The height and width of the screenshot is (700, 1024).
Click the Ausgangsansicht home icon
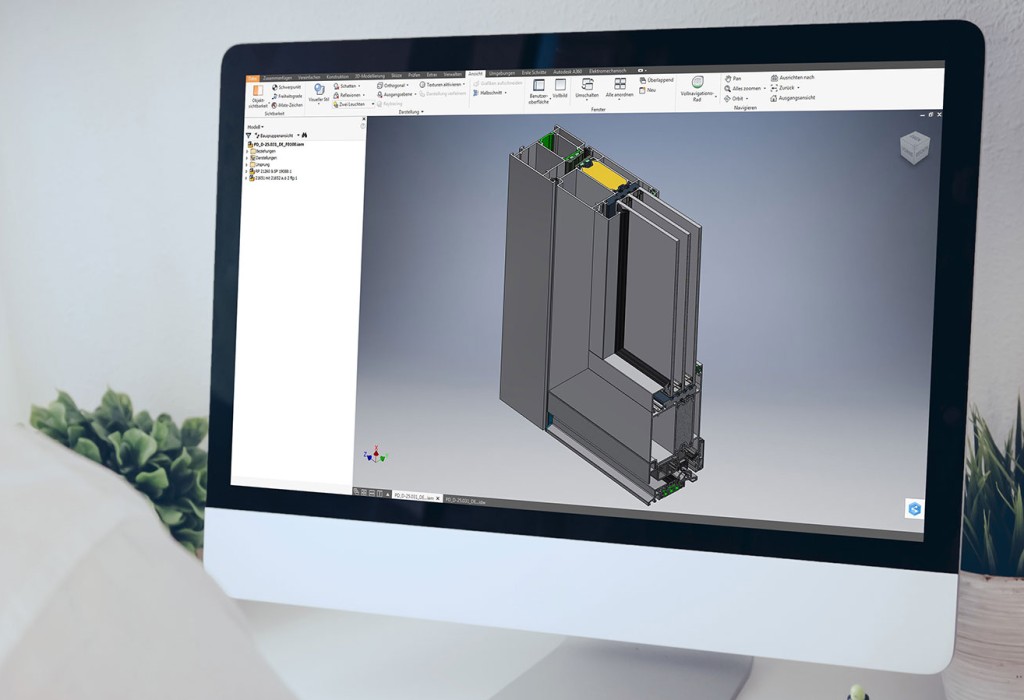tap(774, 98)
